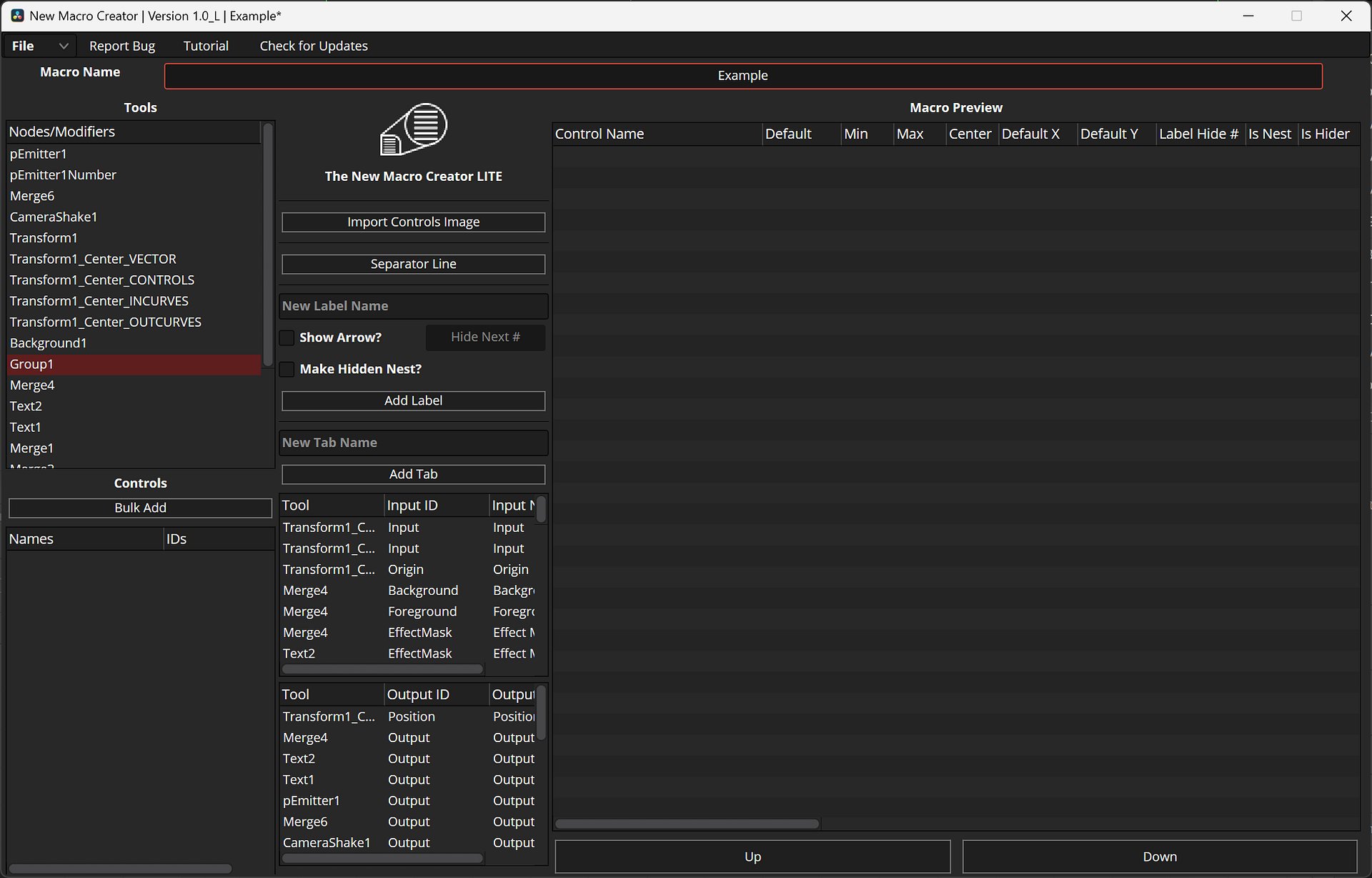
Task: Focus the Macro Name field
Action: pos(743,76)
